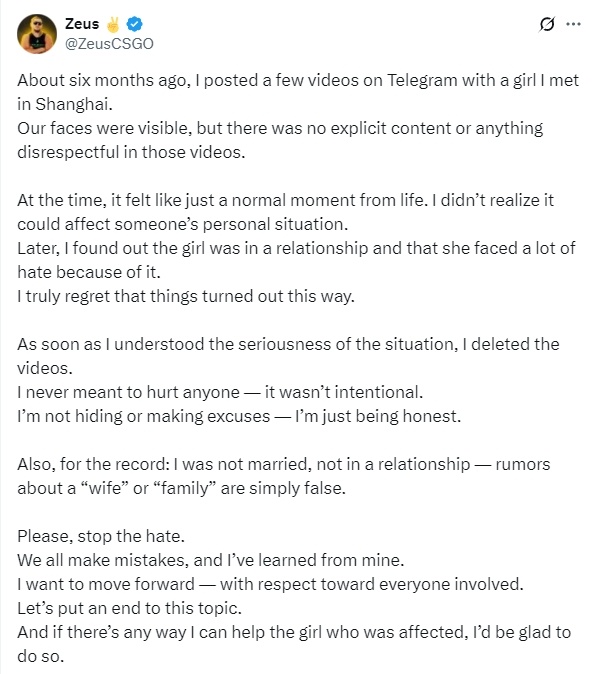This screenshot has width=597, height=674.
Task: Click the line 'Our faces were visible'
Action: (x=280, y=140)
